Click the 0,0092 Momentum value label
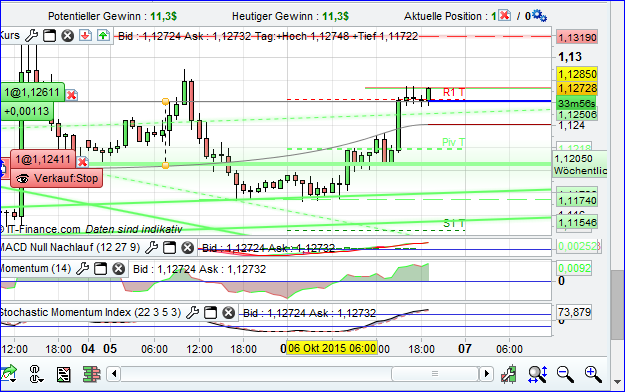Screen dimensions: 625x392 tap(574, 268)
